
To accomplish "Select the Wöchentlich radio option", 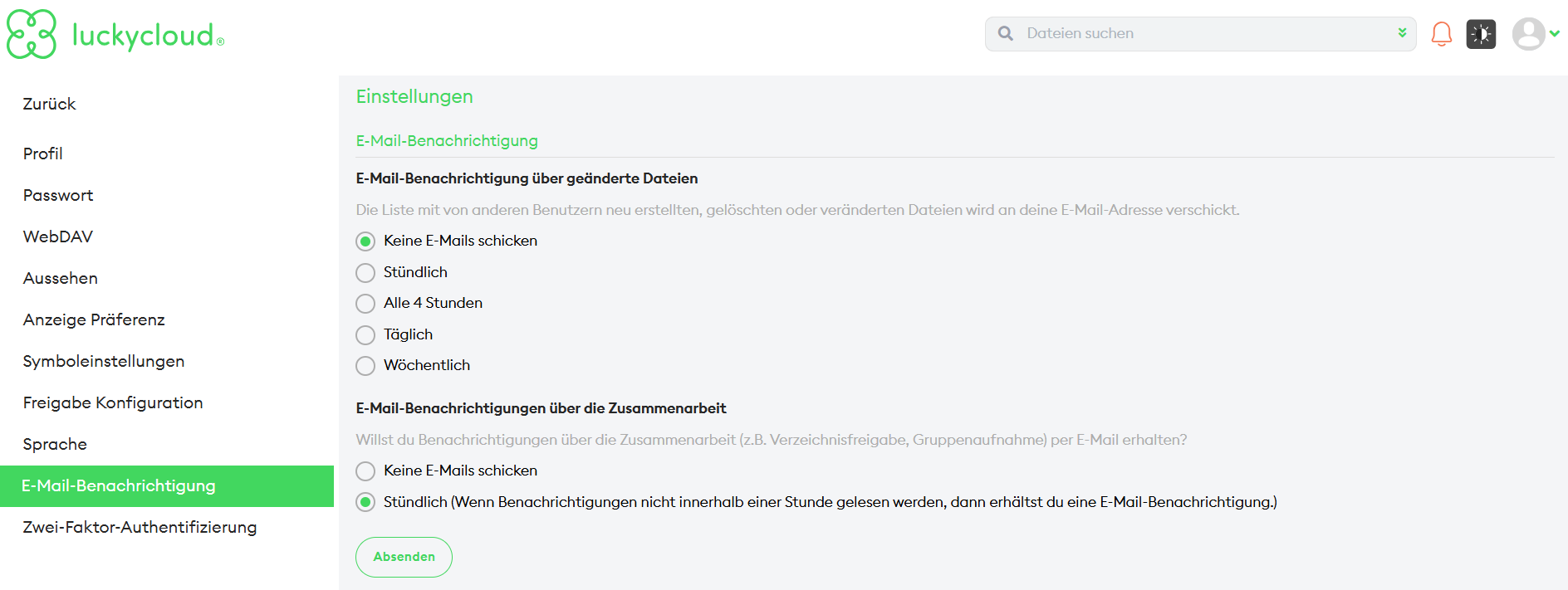I will click(365, 366).
